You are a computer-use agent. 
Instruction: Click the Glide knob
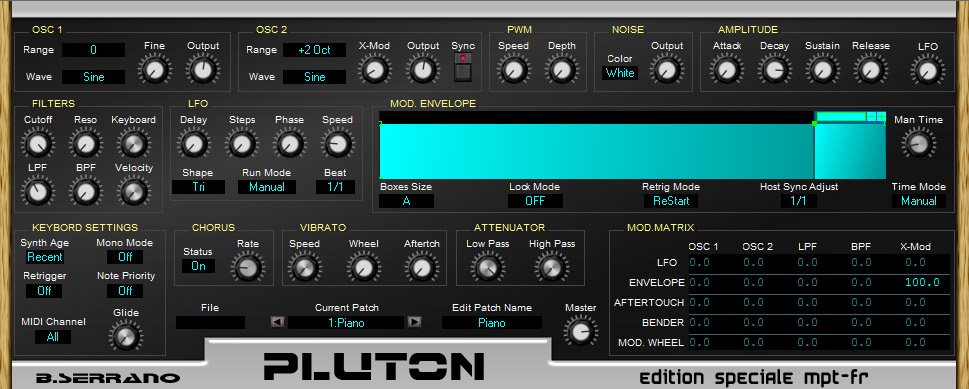coord(125,336)
